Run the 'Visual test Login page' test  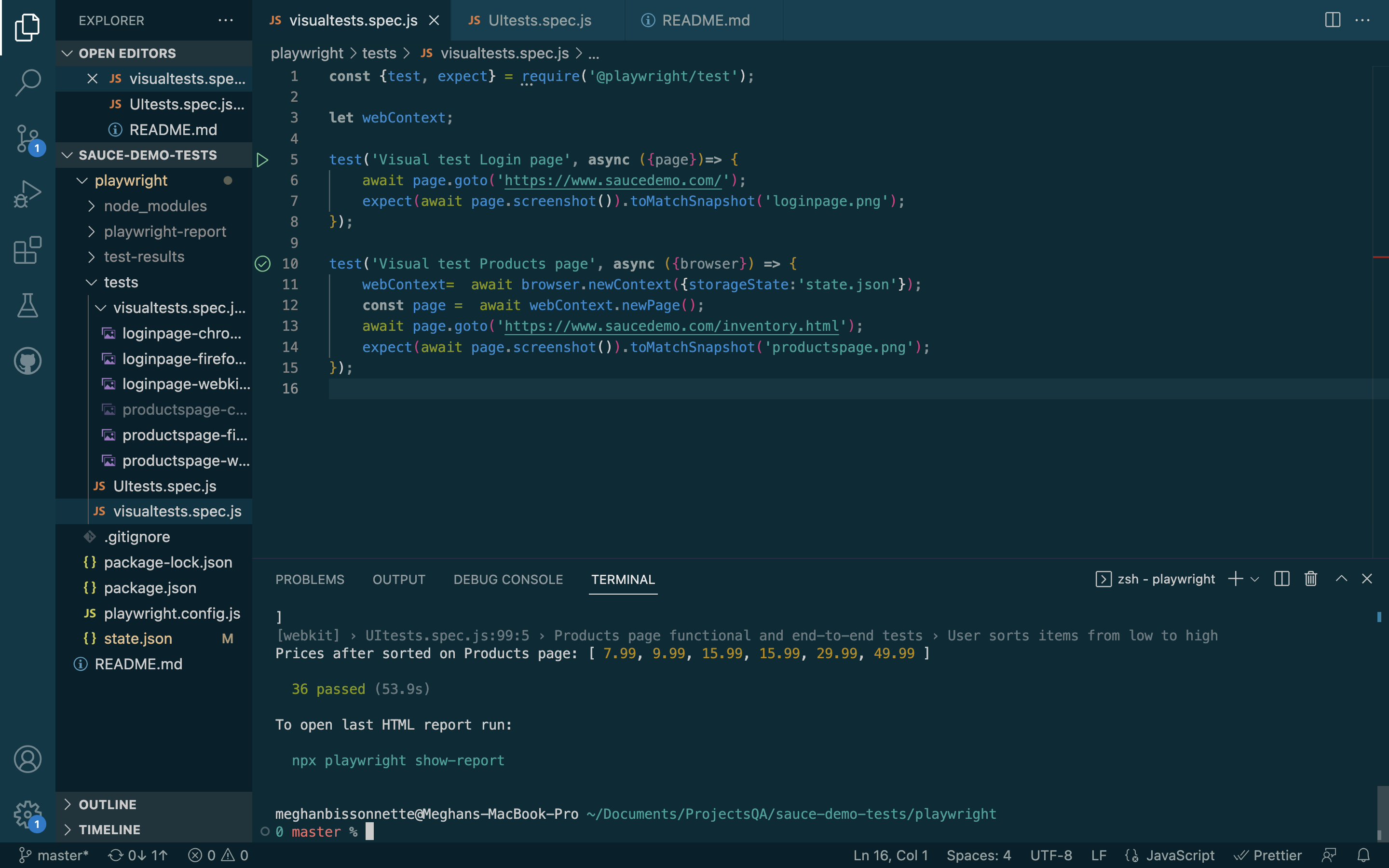click(262, 160)
